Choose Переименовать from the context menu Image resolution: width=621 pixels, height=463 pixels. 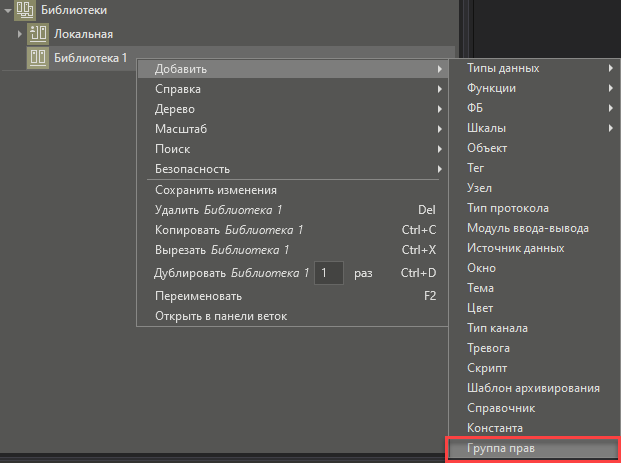pyautogui.click(x=198, y=296)
